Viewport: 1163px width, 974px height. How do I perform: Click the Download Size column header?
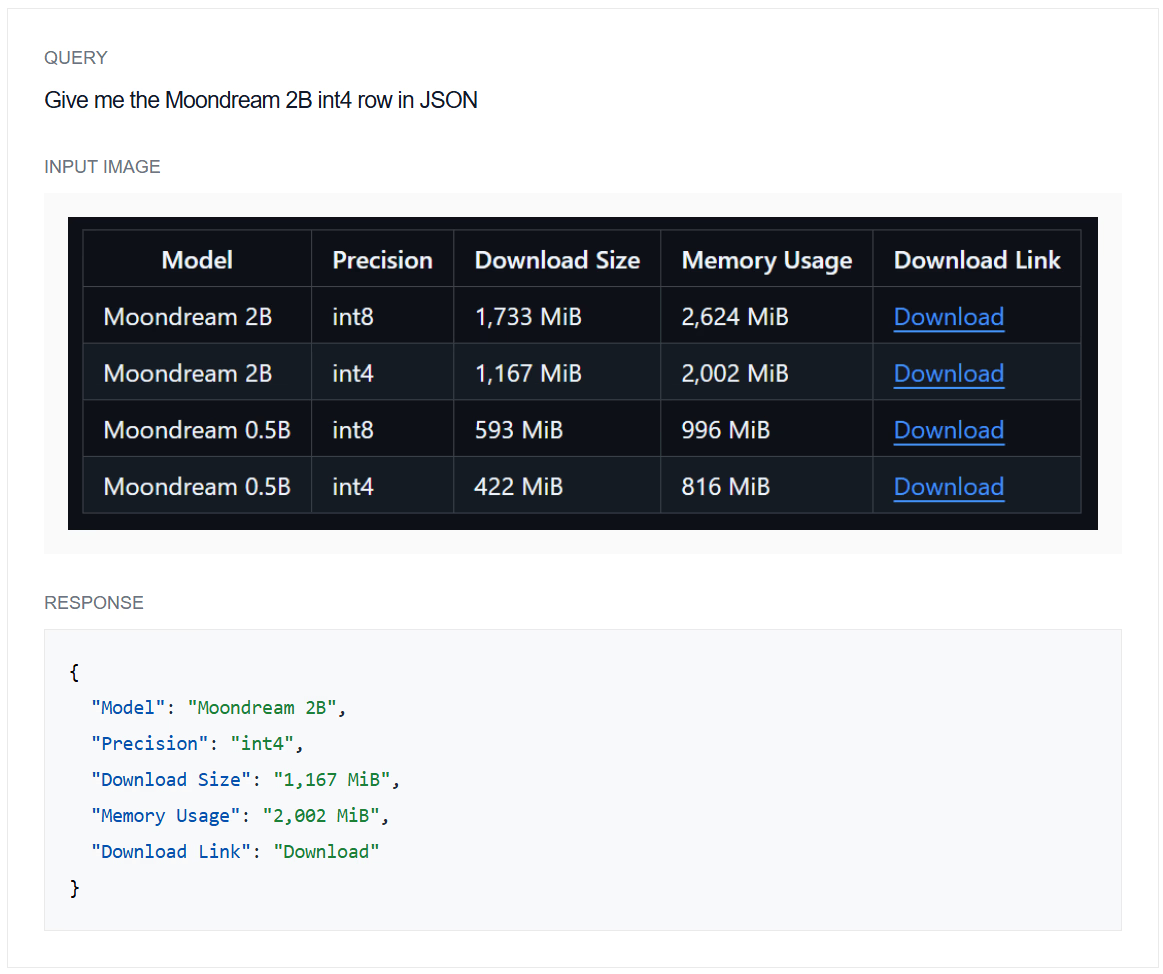click(x=556, y=259)
